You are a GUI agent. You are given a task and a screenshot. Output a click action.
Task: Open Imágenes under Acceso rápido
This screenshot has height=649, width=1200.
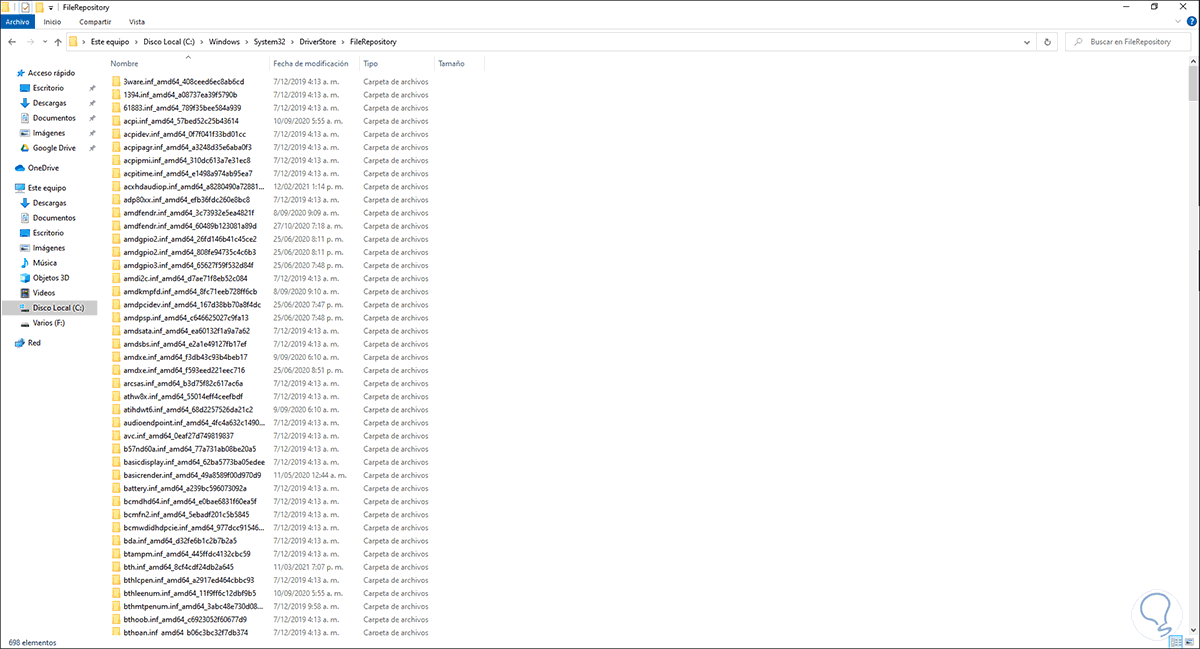coord(49,133)
